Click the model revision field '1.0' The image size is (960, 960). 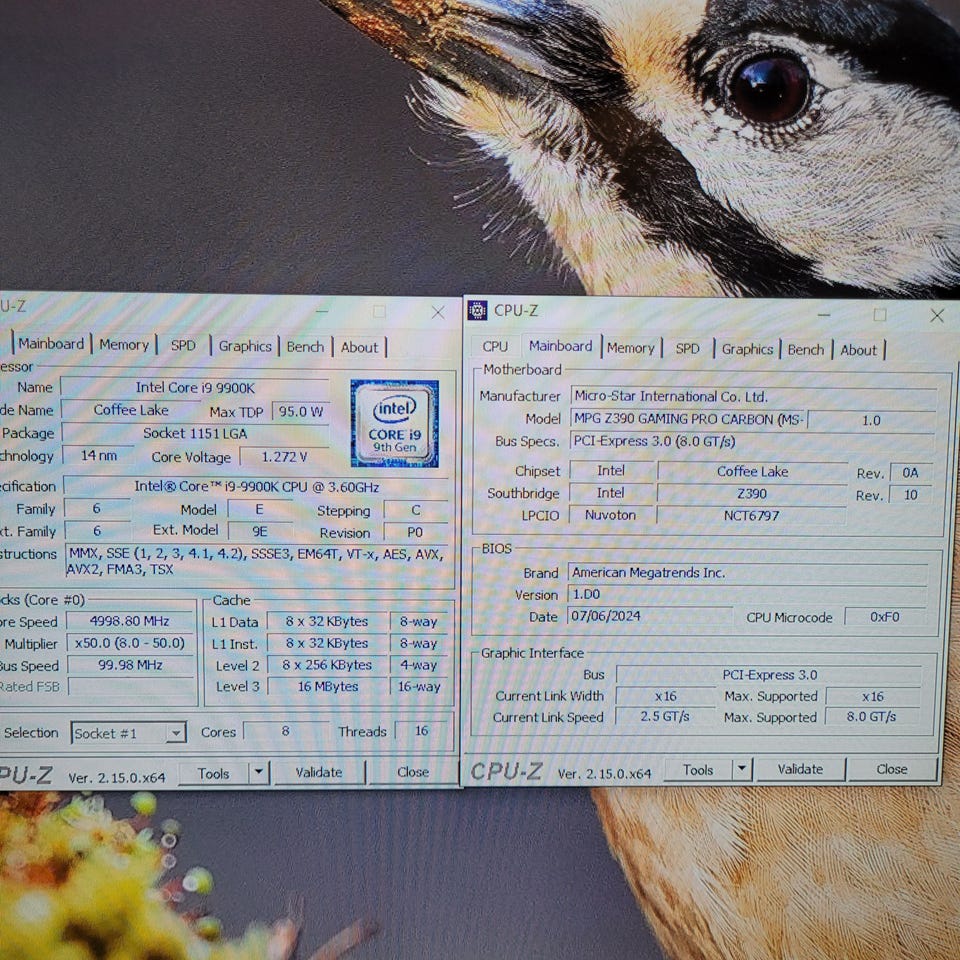871,421
